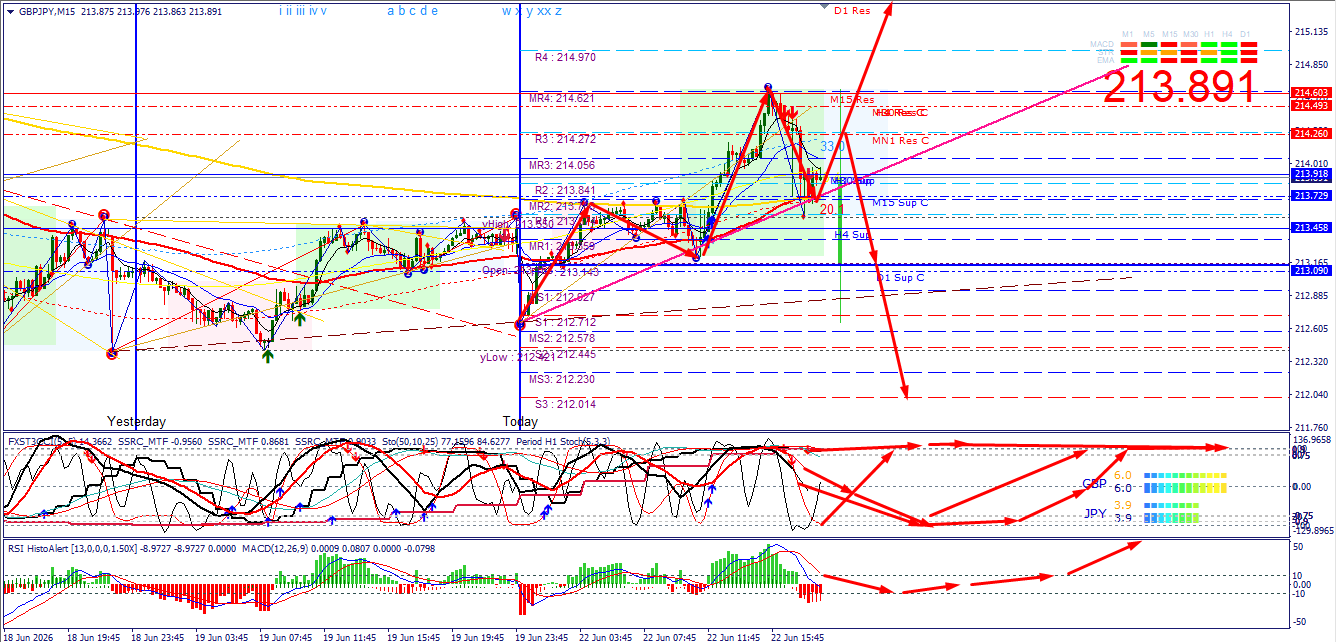Click the Yesterday session label
This screenshot has width=1336, height=642.
137,421
